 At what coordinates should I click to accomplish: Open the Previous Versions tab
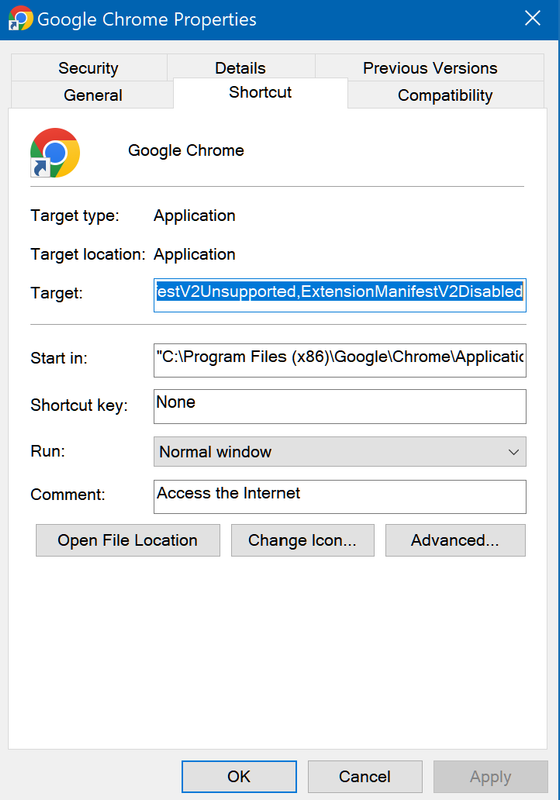pos(429,68)
